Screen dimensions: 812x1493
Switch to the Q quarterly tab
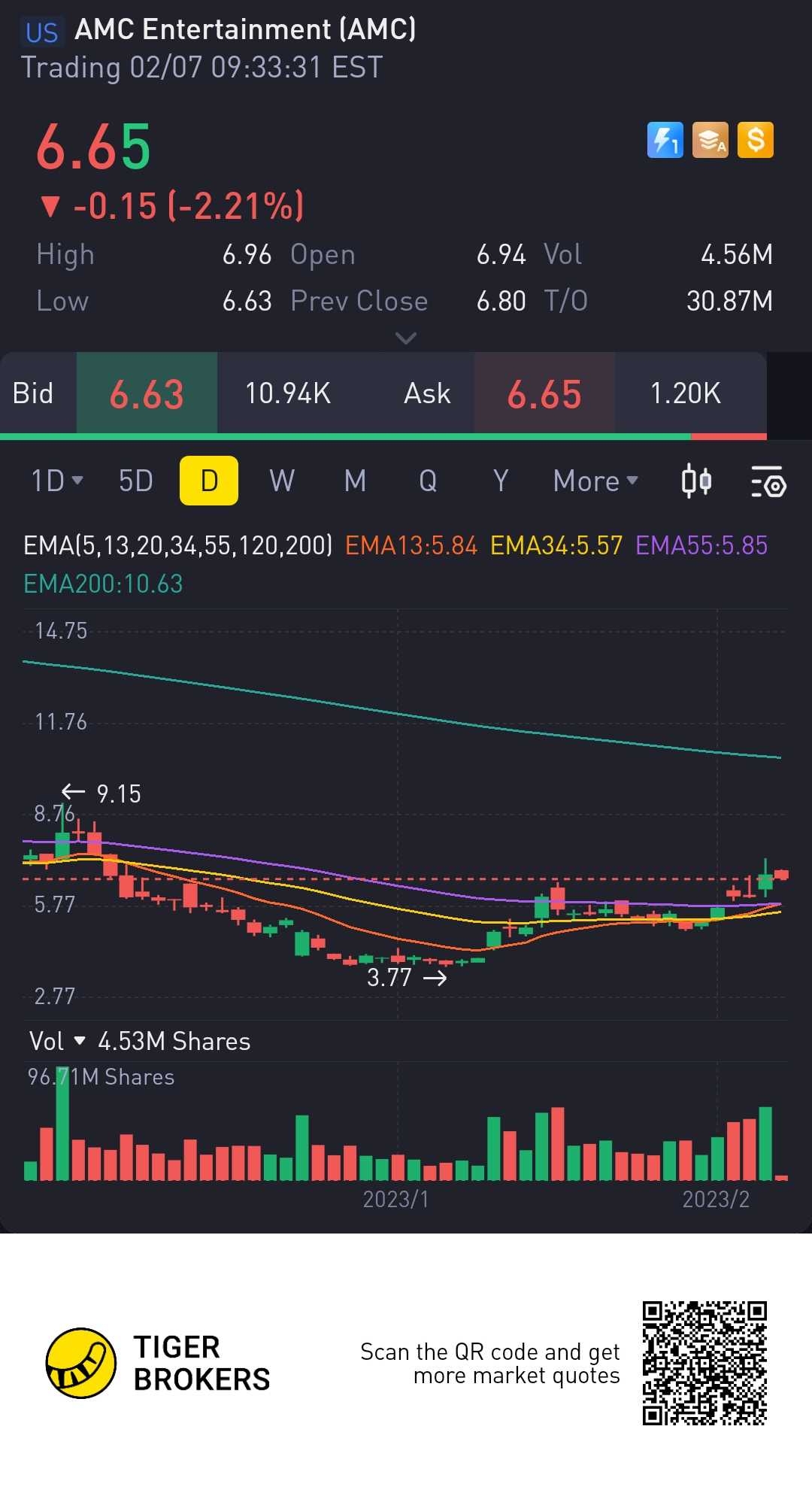[x=428, y=481]
